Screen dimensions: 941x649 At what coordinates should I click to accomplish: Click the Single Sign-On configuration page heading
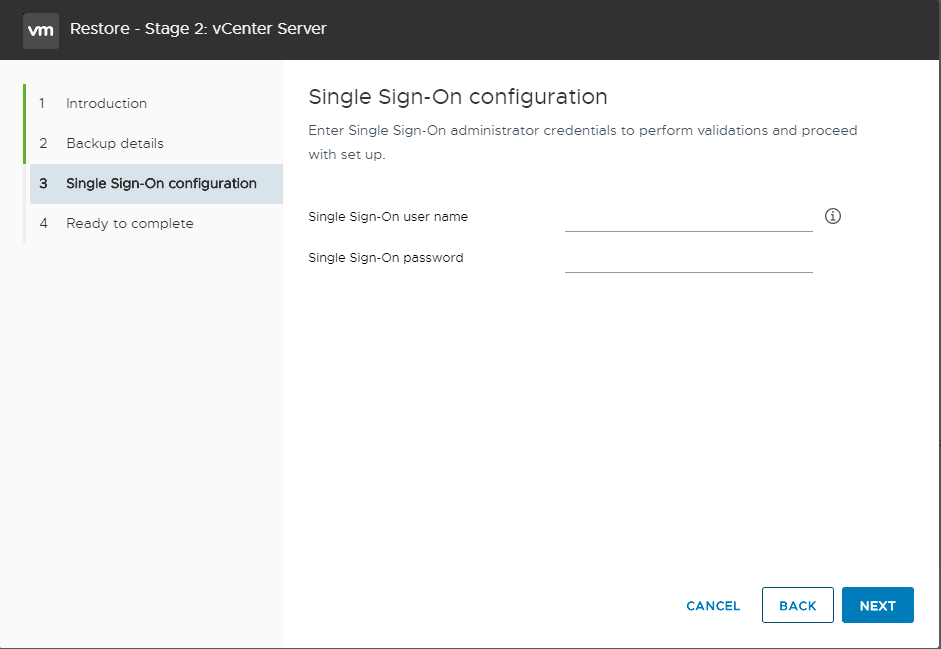(458, 97)
